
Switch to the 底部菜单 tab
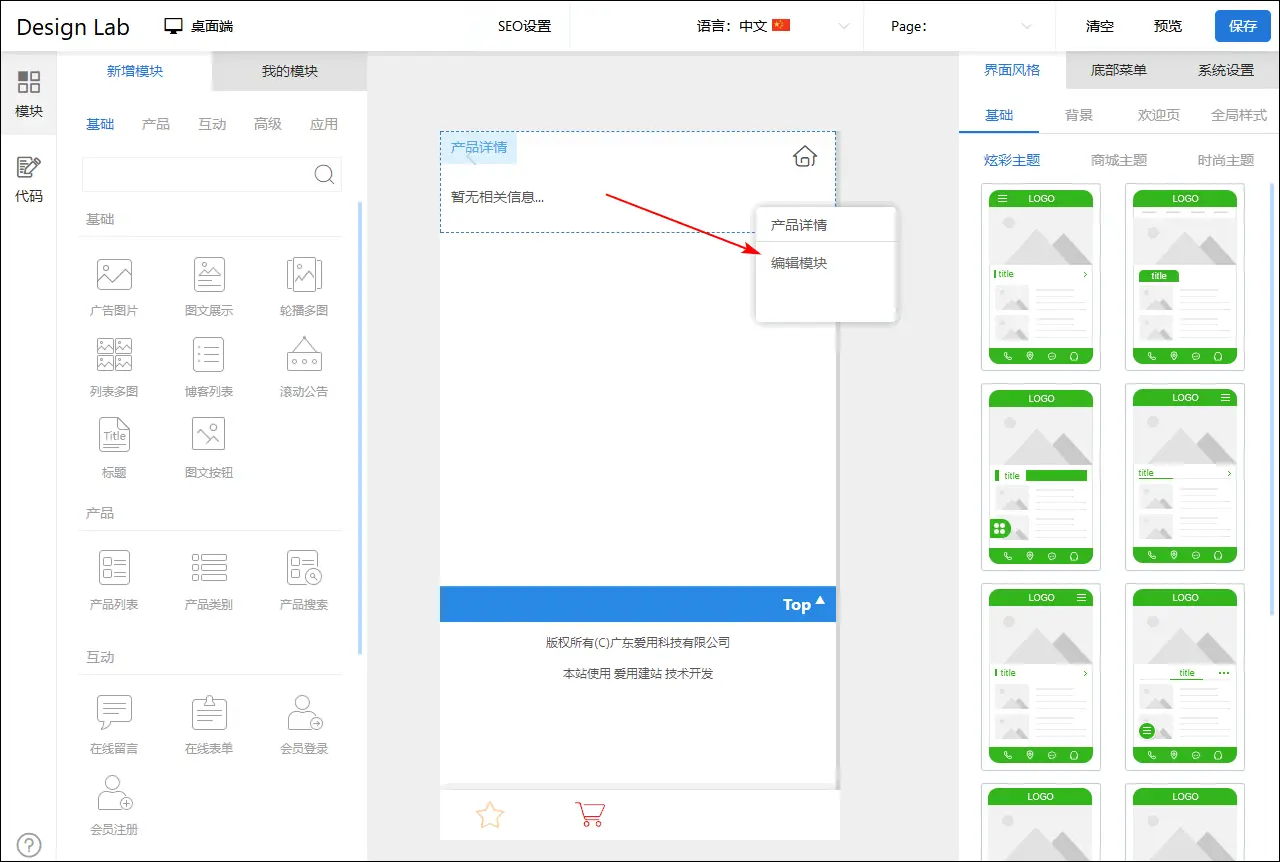pos(1118,70)
